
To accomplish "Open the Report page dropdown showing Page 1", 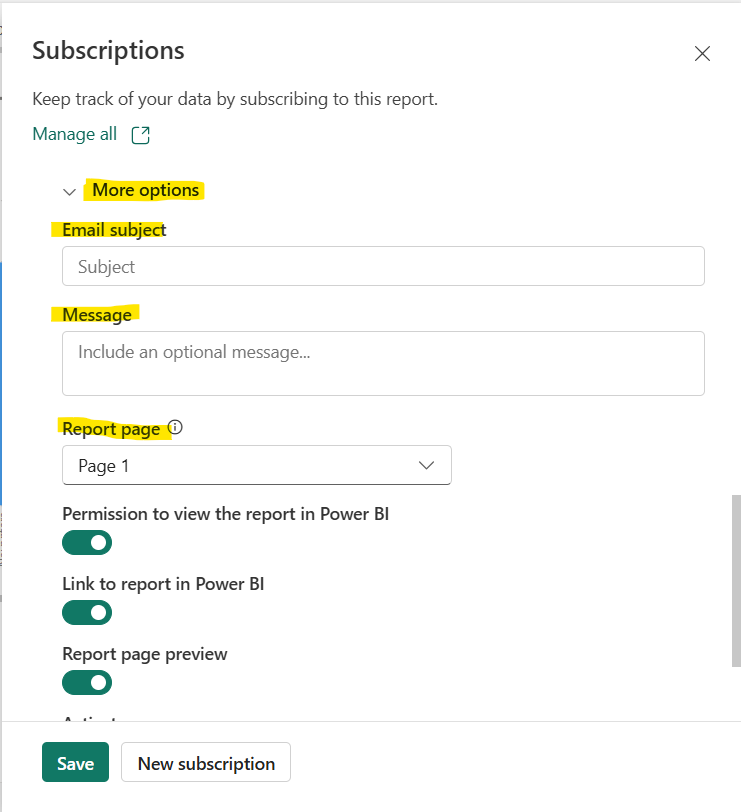I will tap(257, 465).
